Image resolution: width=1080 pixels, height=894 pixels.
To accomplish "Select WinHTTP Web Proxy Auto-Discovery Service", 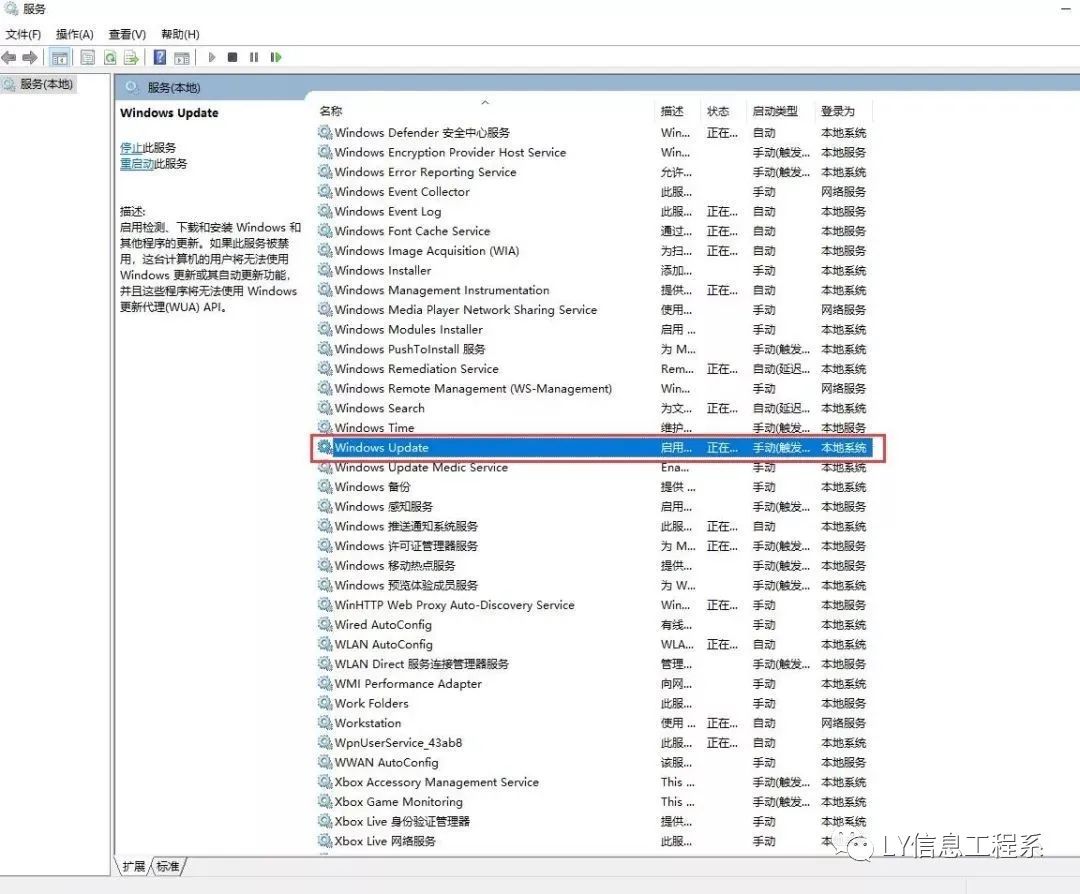I will (x=592, y=605).
